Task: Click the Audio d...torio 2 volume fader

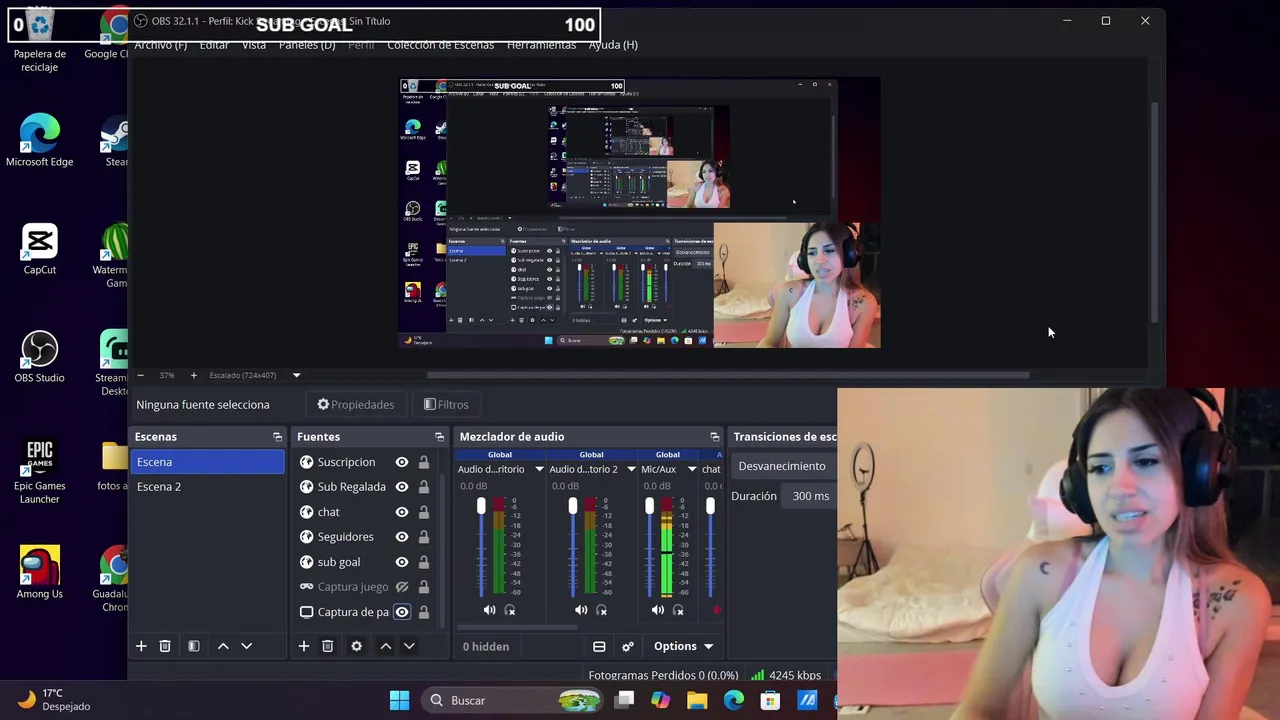Action: (x=573, y=508)
